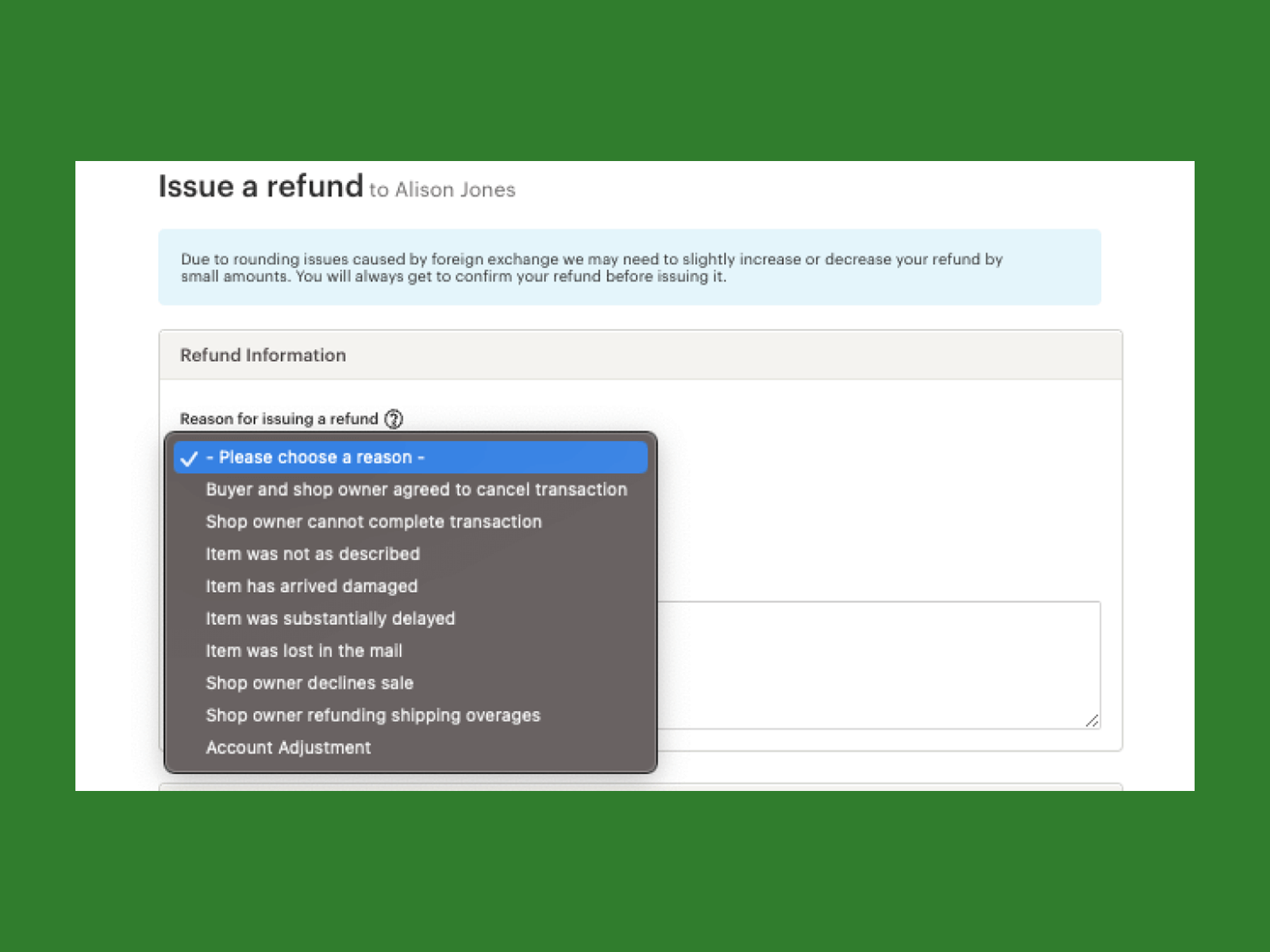Select 'Item was substantially delayed' option
The height and width of the screenshot is (952, 1270).
[330, 619]
